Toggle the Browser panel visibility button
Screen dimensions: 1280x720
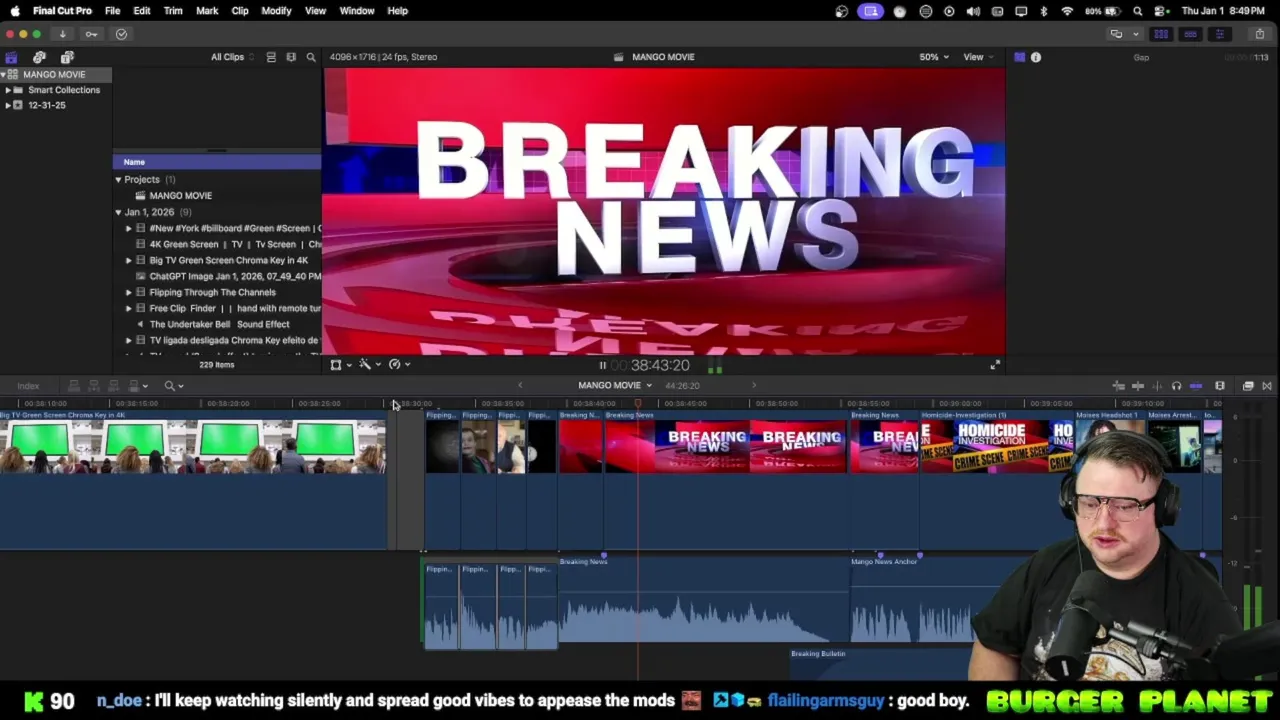click(x=1161, y=34)
